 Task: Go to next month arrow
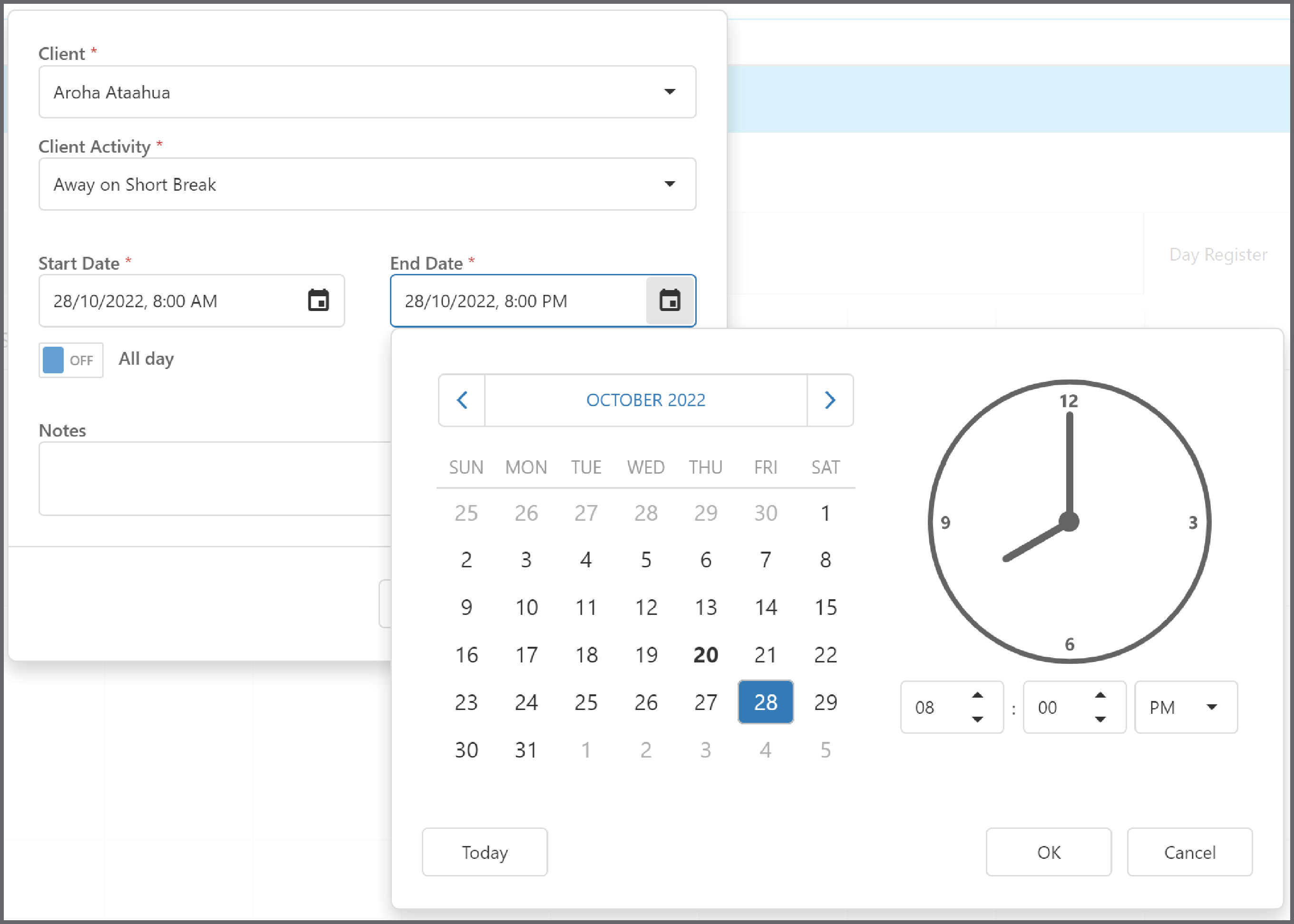(x=830, y=400)
